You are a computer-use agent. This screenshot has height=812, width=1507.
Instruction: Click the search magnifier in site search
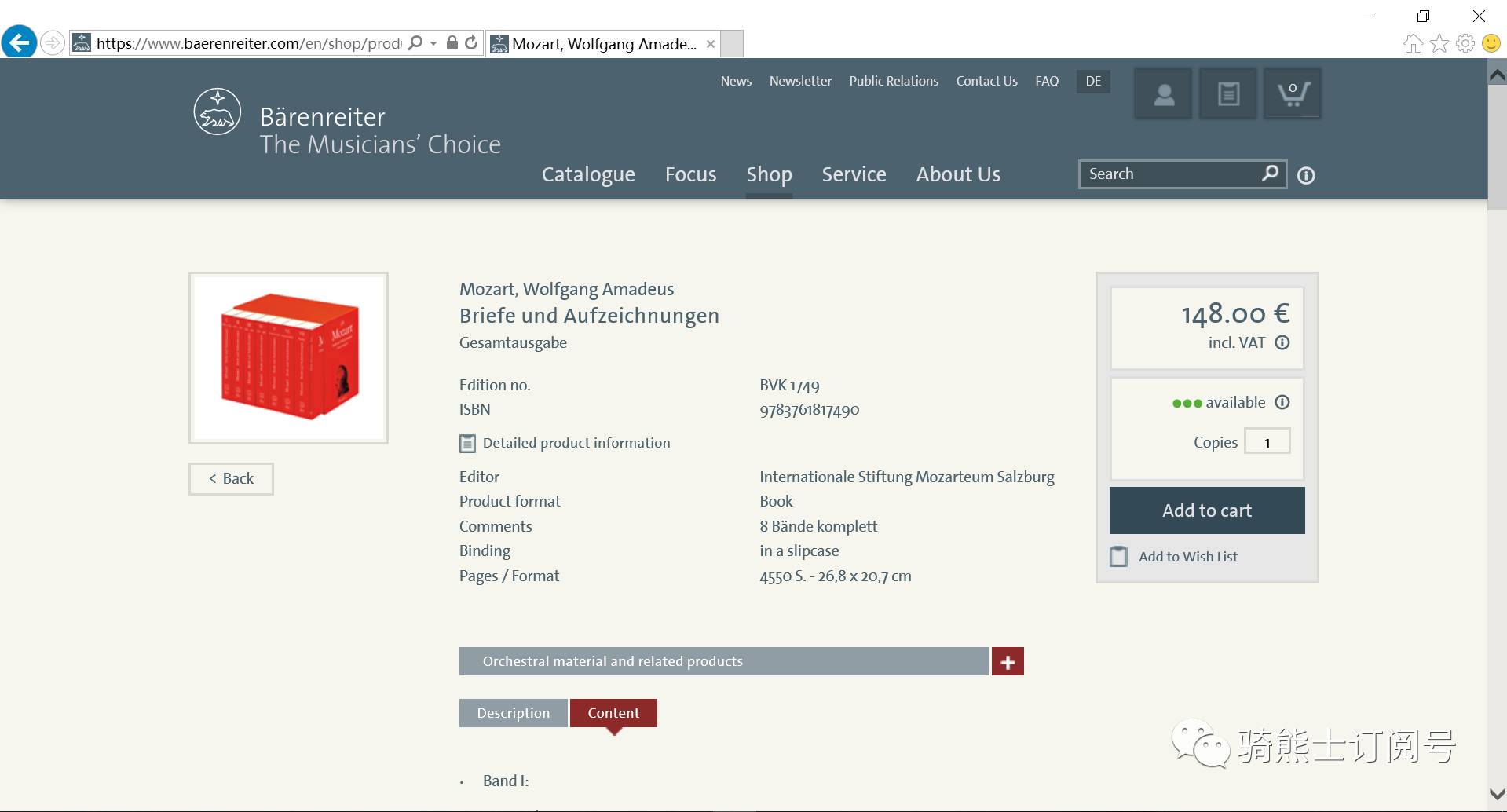coord(1270,174)
